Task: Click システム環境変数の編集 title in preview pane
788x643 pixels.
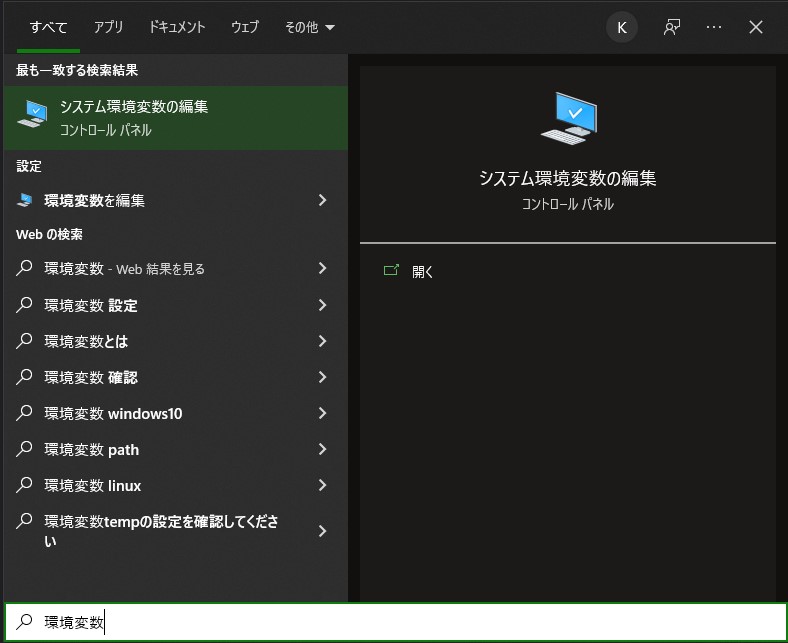Action: pyautogui.click(x=568, y=178)
